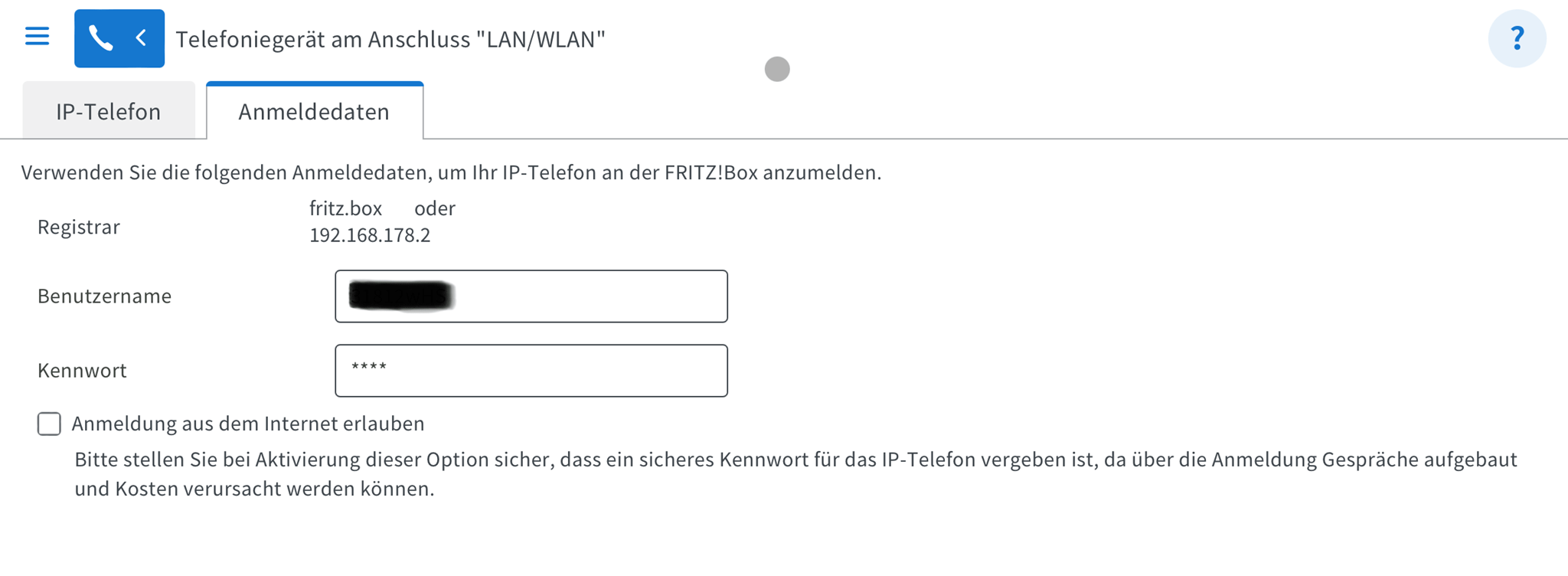Click into the Kennwort password field
The height and width of the screenshot is (576, 1568).
point(531,371)
